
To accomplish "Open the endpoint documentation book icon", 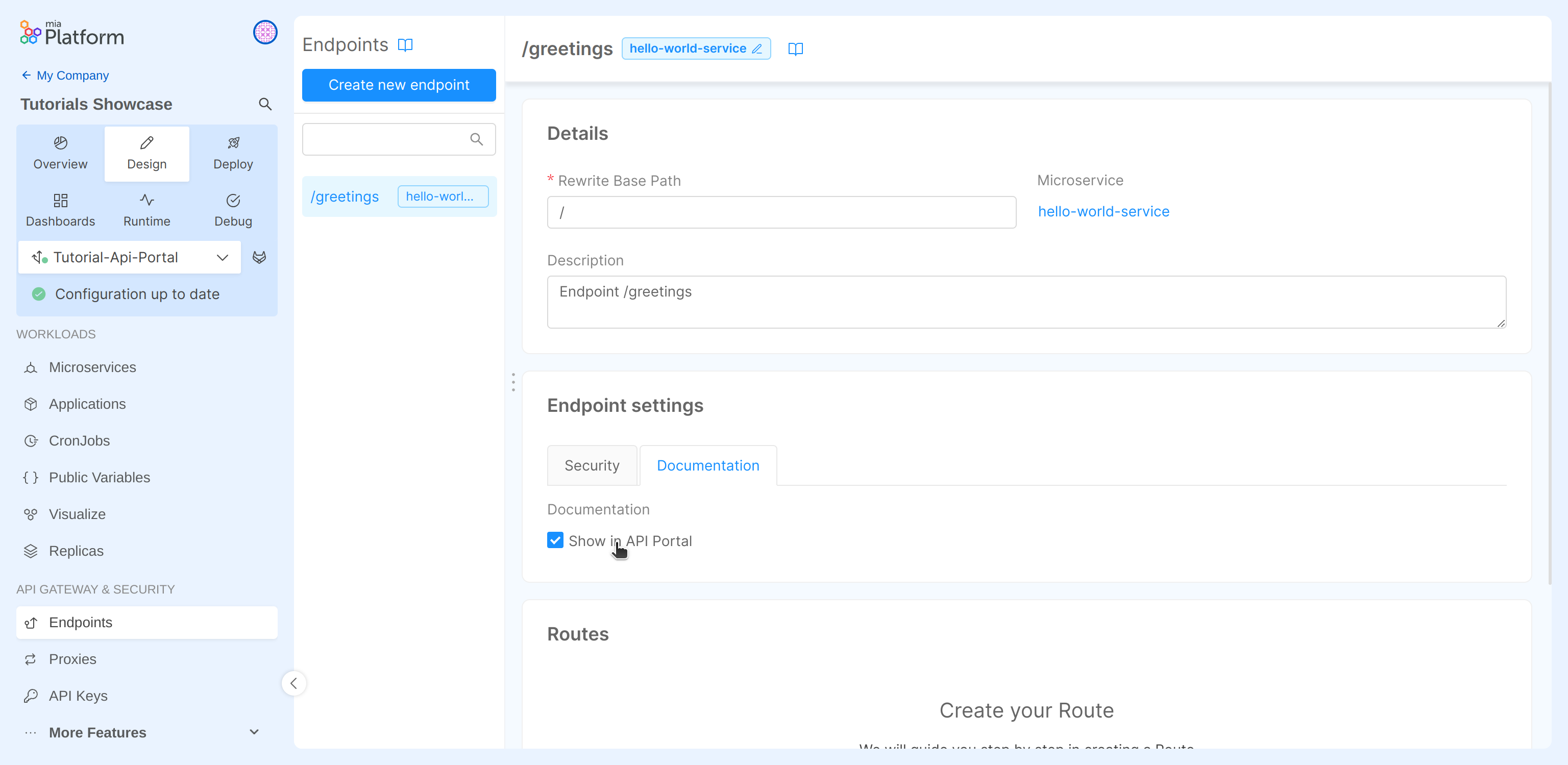I will tap(796, 48).
